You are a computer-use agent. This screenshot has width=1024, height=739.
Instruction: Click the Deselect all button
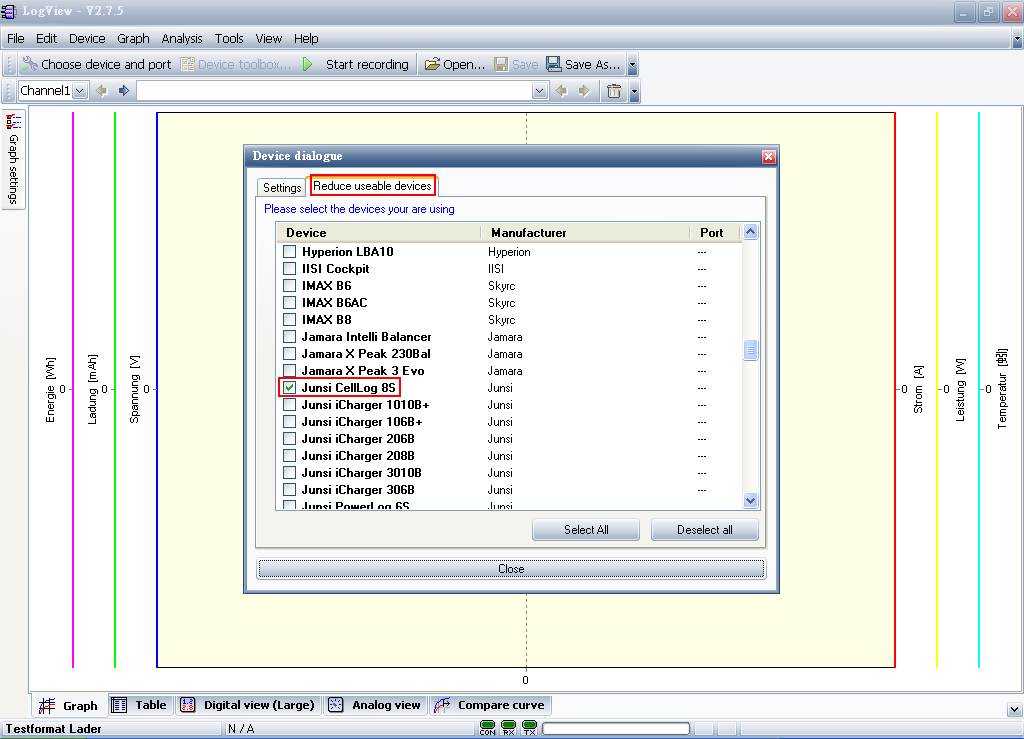705,529
